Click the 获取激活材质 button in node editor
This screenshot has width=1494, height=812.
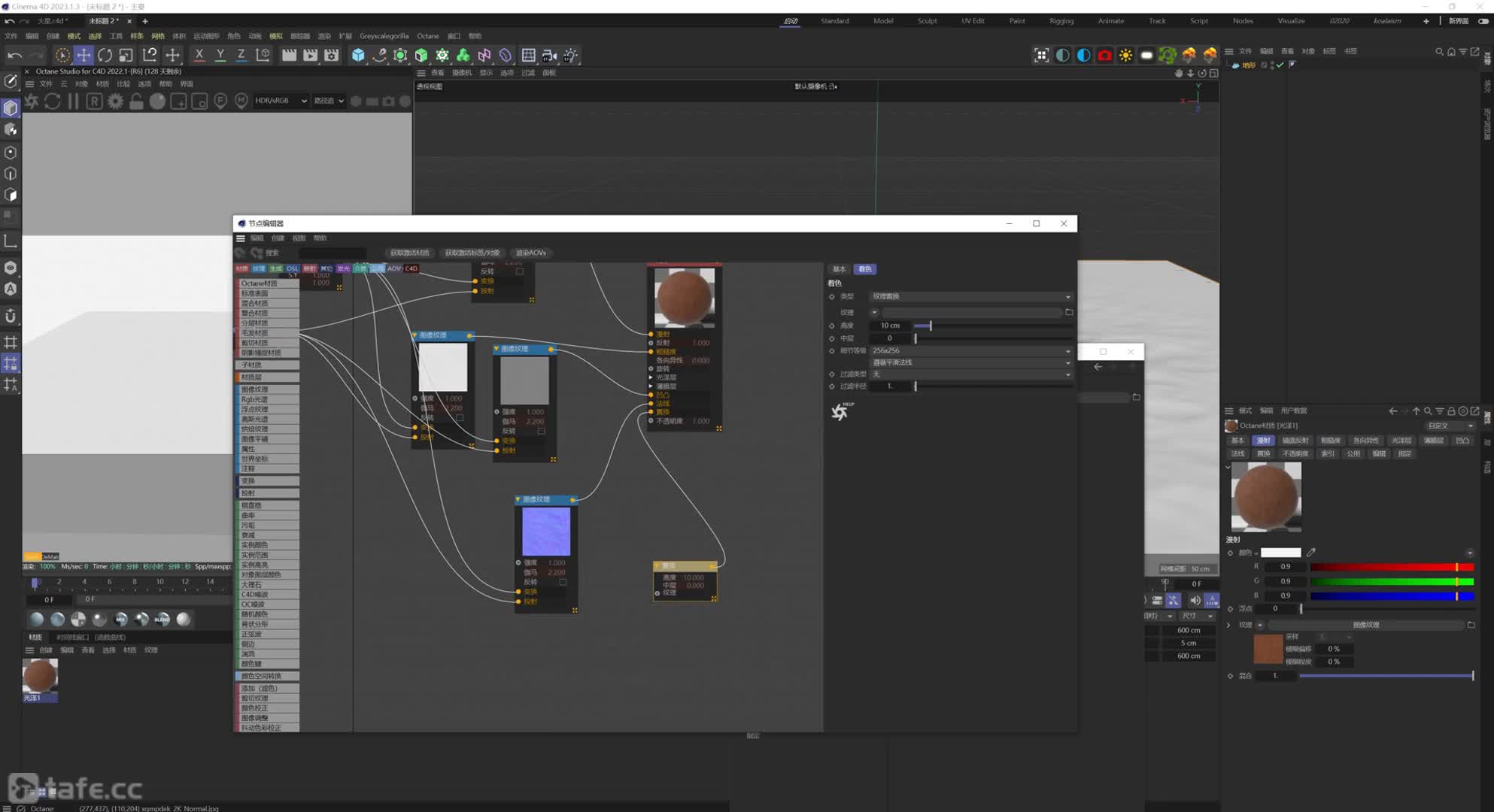point(409,253)
